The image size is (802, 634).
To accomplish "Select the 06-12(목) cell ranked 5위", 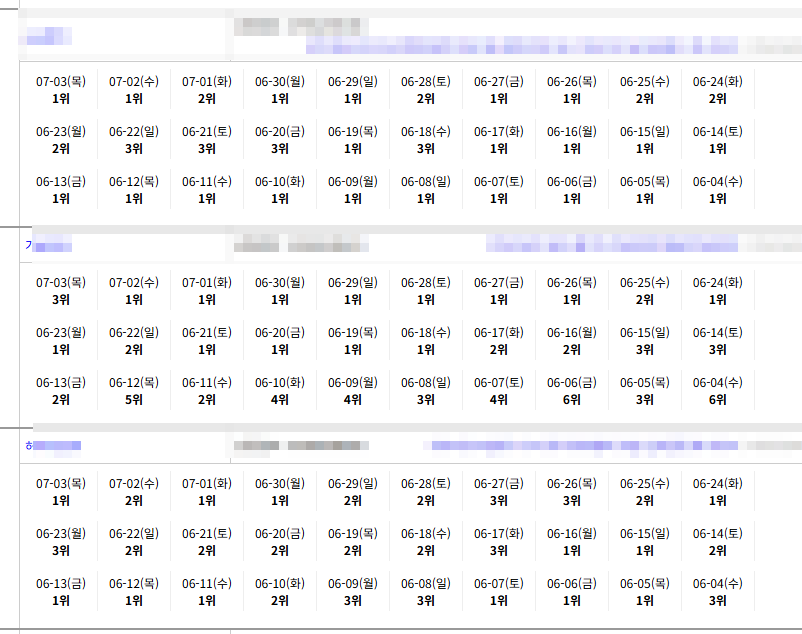I will coord(134,391).
